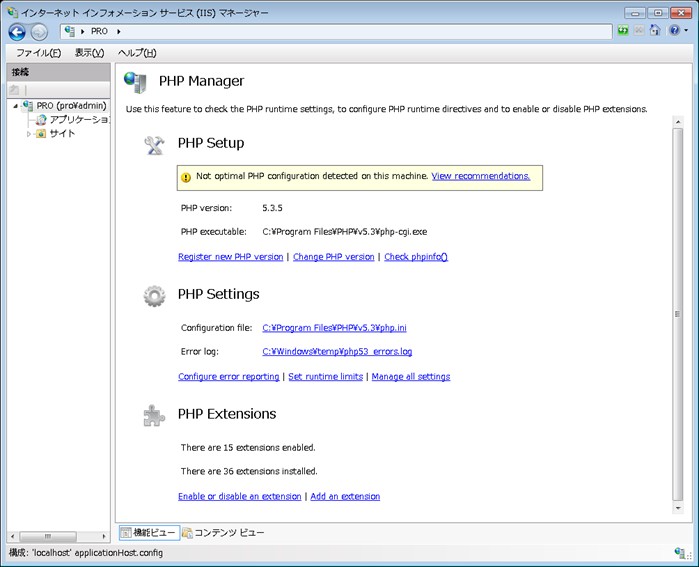This screenshot has height=567, width=699.
Task: Click the PHP Settings gear icon
Action: click(154, 296)
